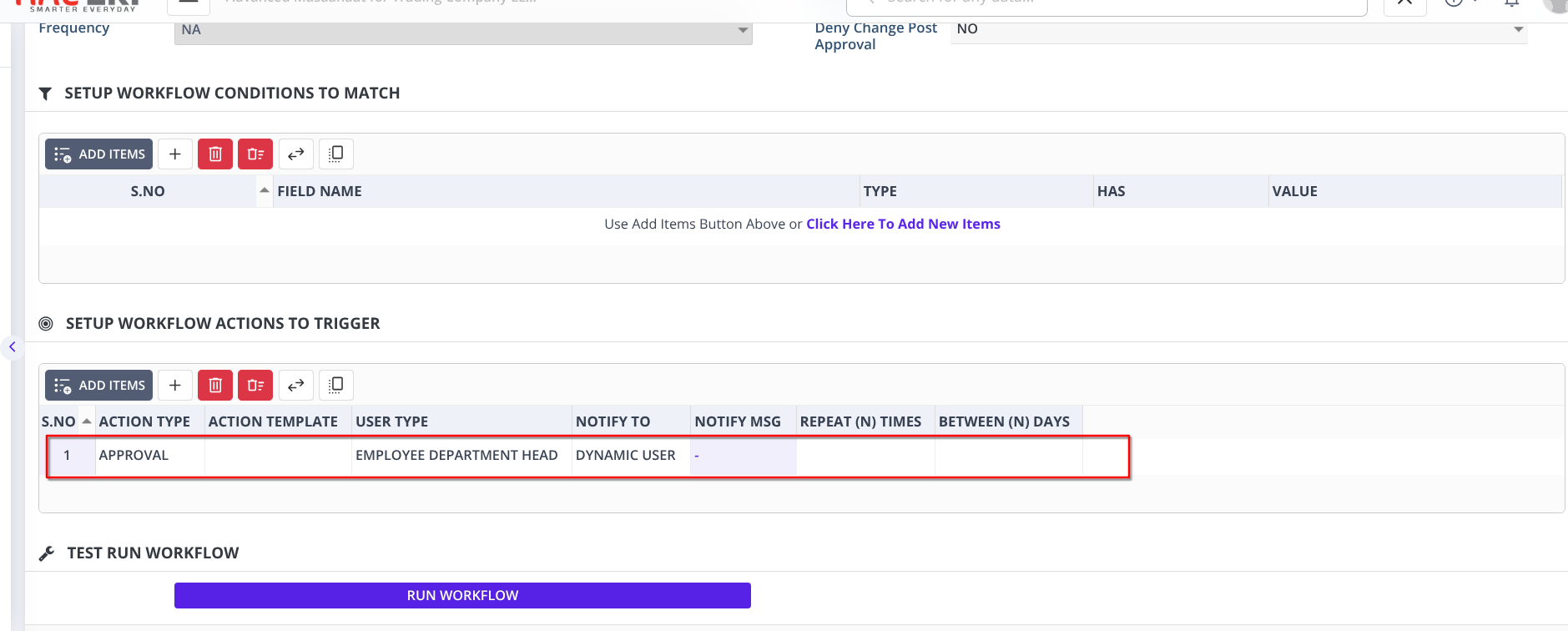Image resolution: width=1568 pixels, height=631 pixels.
Task: Expand Deny Change Post Approval dropdown
Action: point(1238,29)
